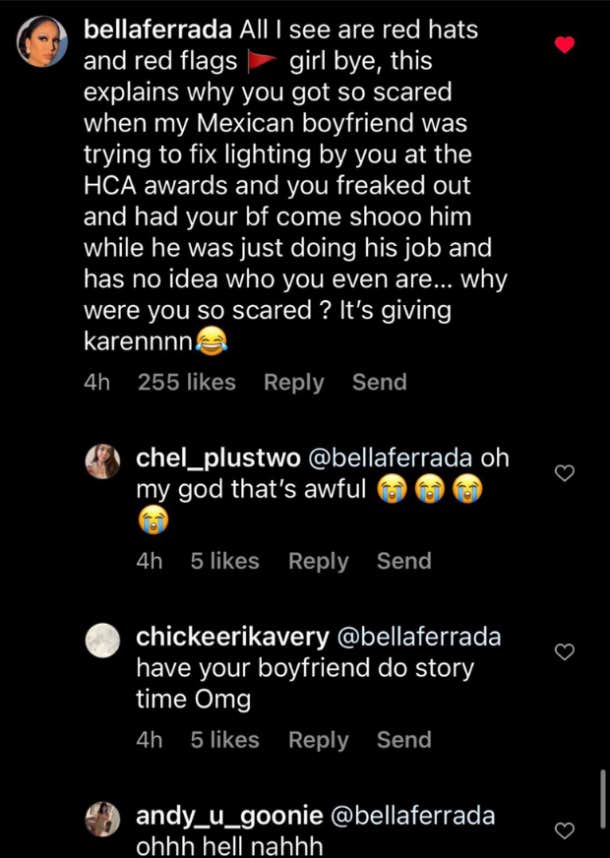This screenshot has height=858, width=610.
Task: Reply to chel_plustwo's comment
Action: tap(318, 562)
